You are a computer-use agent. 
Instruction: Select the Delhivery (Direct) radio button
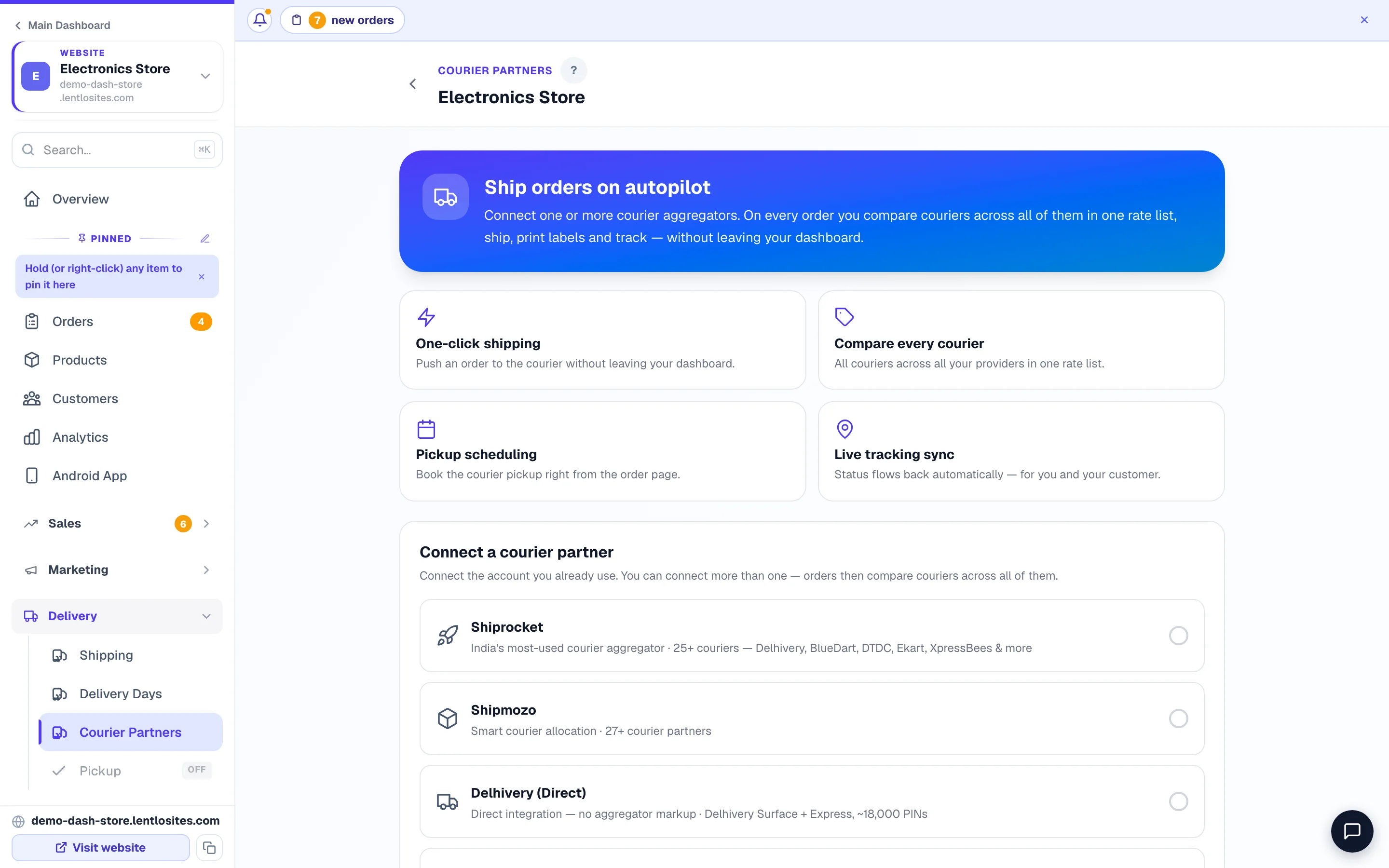click(x=1178, y=801)
